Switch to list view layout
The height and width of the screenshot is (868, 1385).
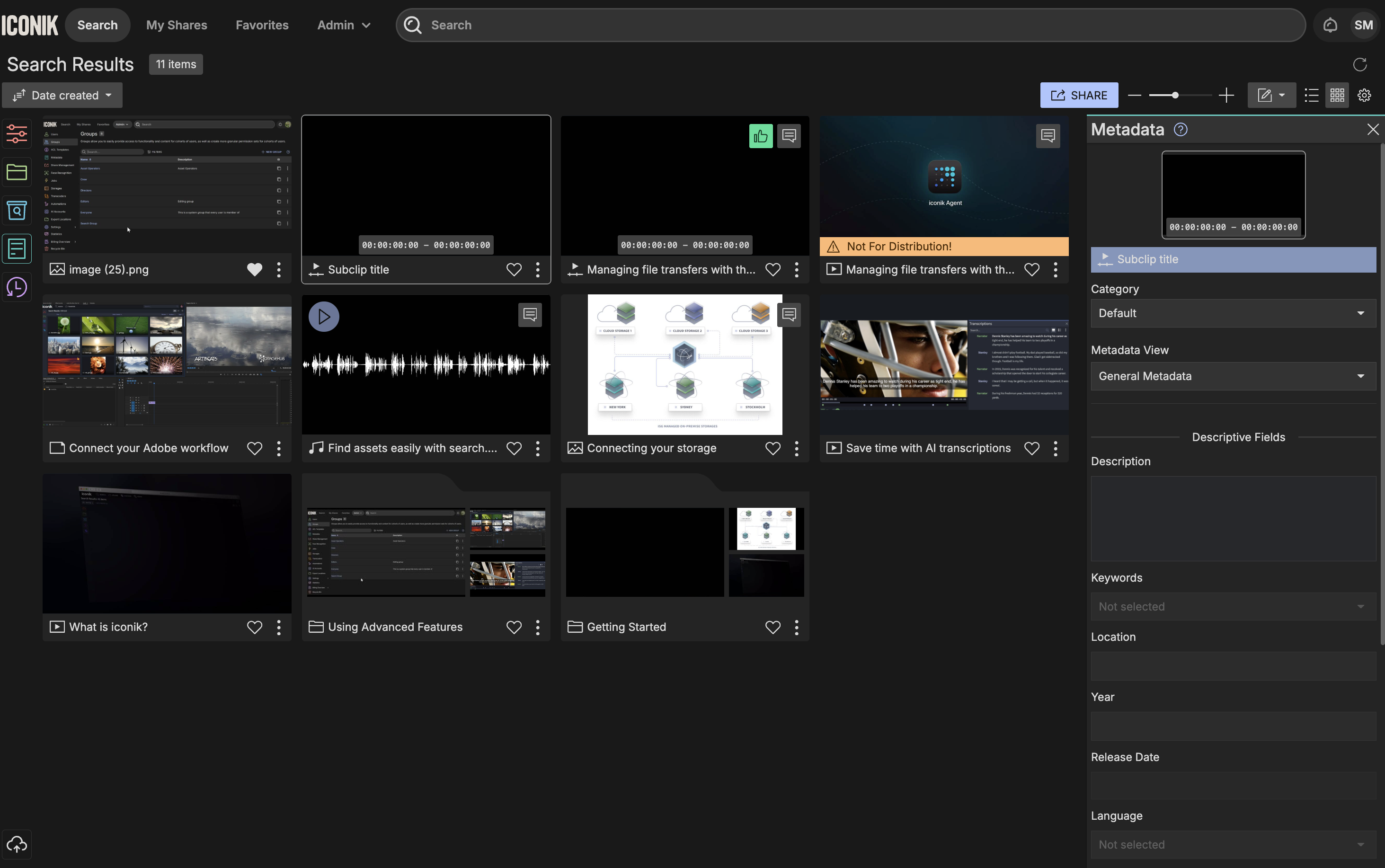click(1311, 95)
